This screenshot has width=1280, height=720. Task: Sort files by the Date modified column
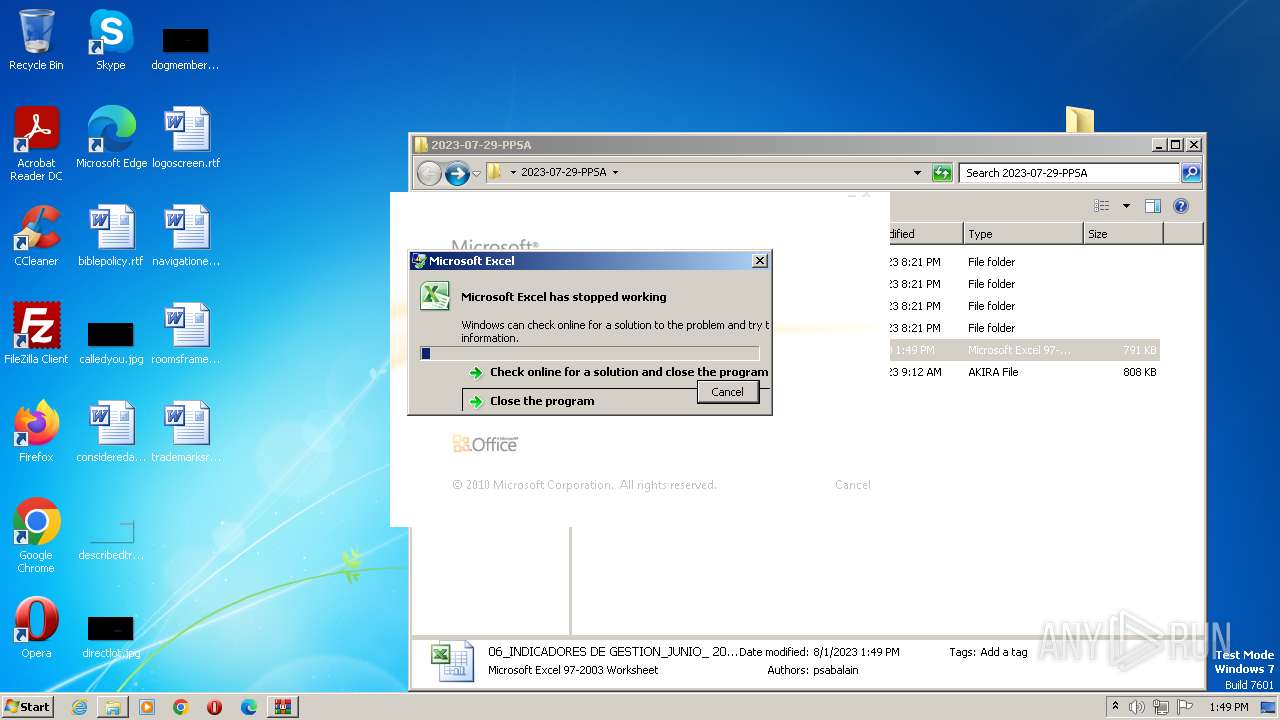point(926,234)
